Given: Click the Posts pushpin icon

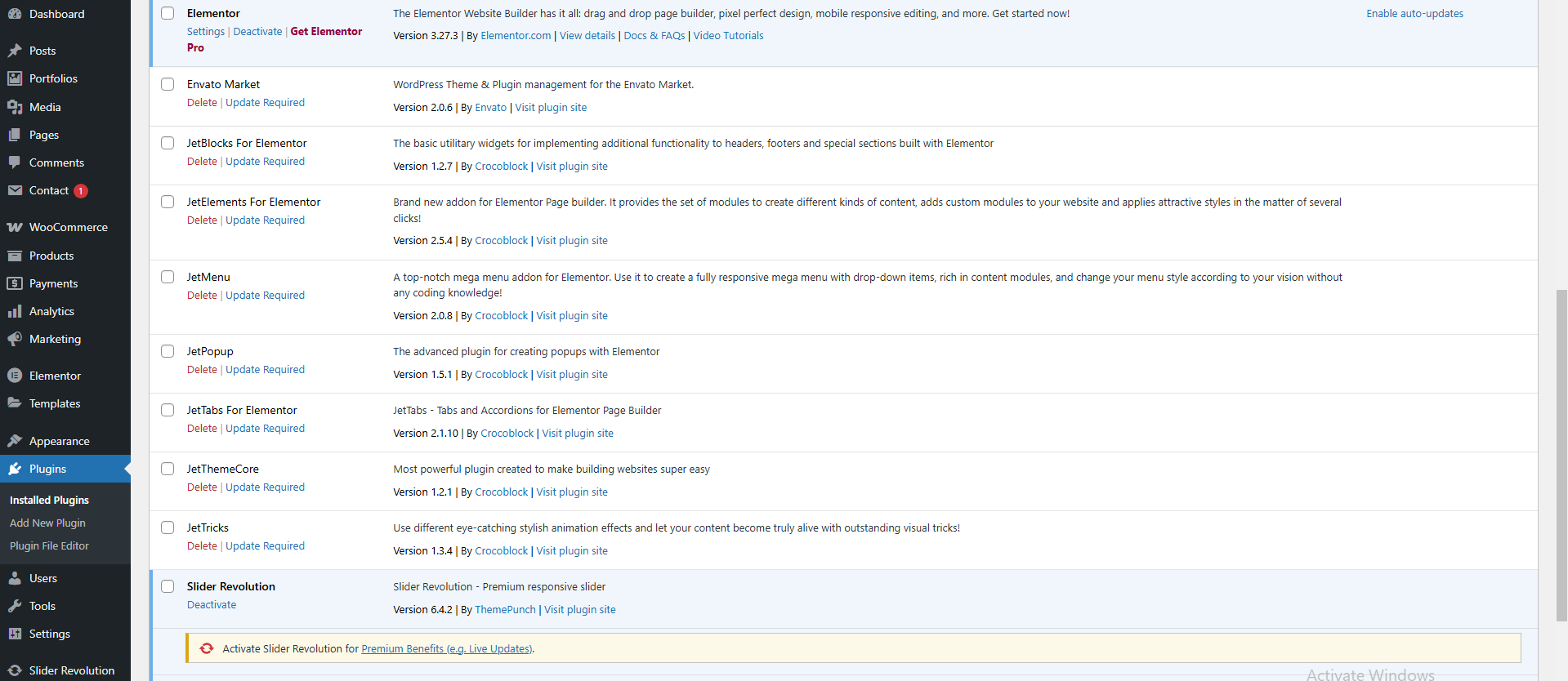Looking at the screenshot, I should point(15,51).
